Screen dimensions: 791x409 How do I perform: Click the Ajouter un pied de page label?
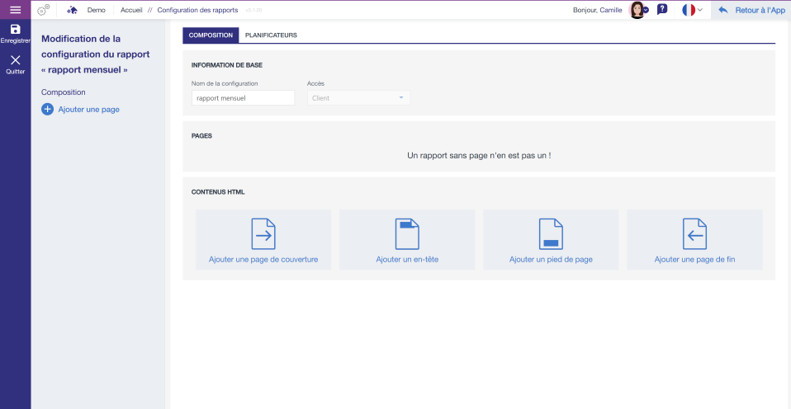(x=551, y=259)
